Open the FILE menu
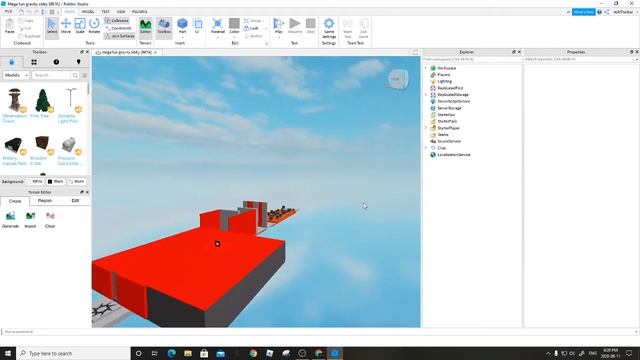This screenshot has width=640, height=360. (x=8, y=12)
